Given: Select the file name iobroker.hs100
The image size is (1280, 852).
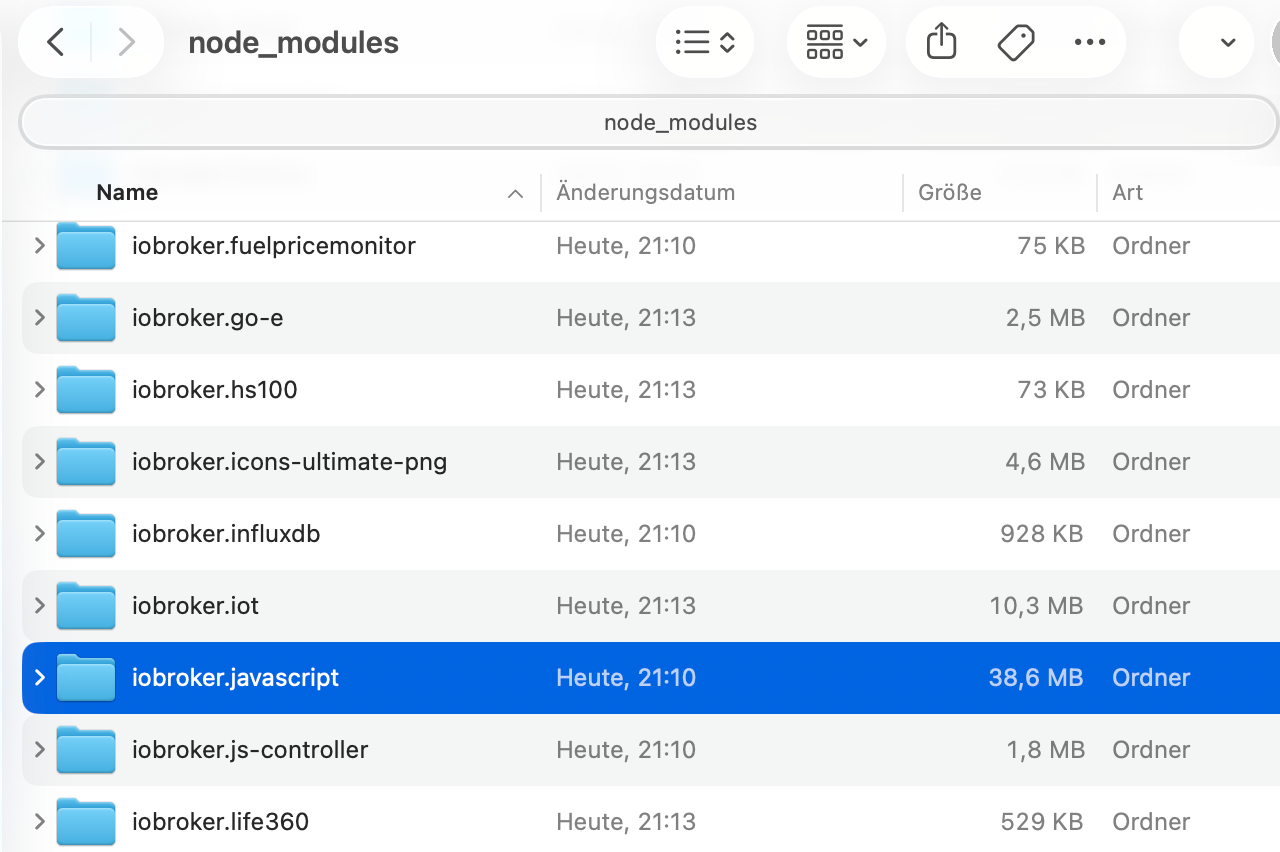Looking at the screenshot, I should pyautogui.click(x=214, y=389).
